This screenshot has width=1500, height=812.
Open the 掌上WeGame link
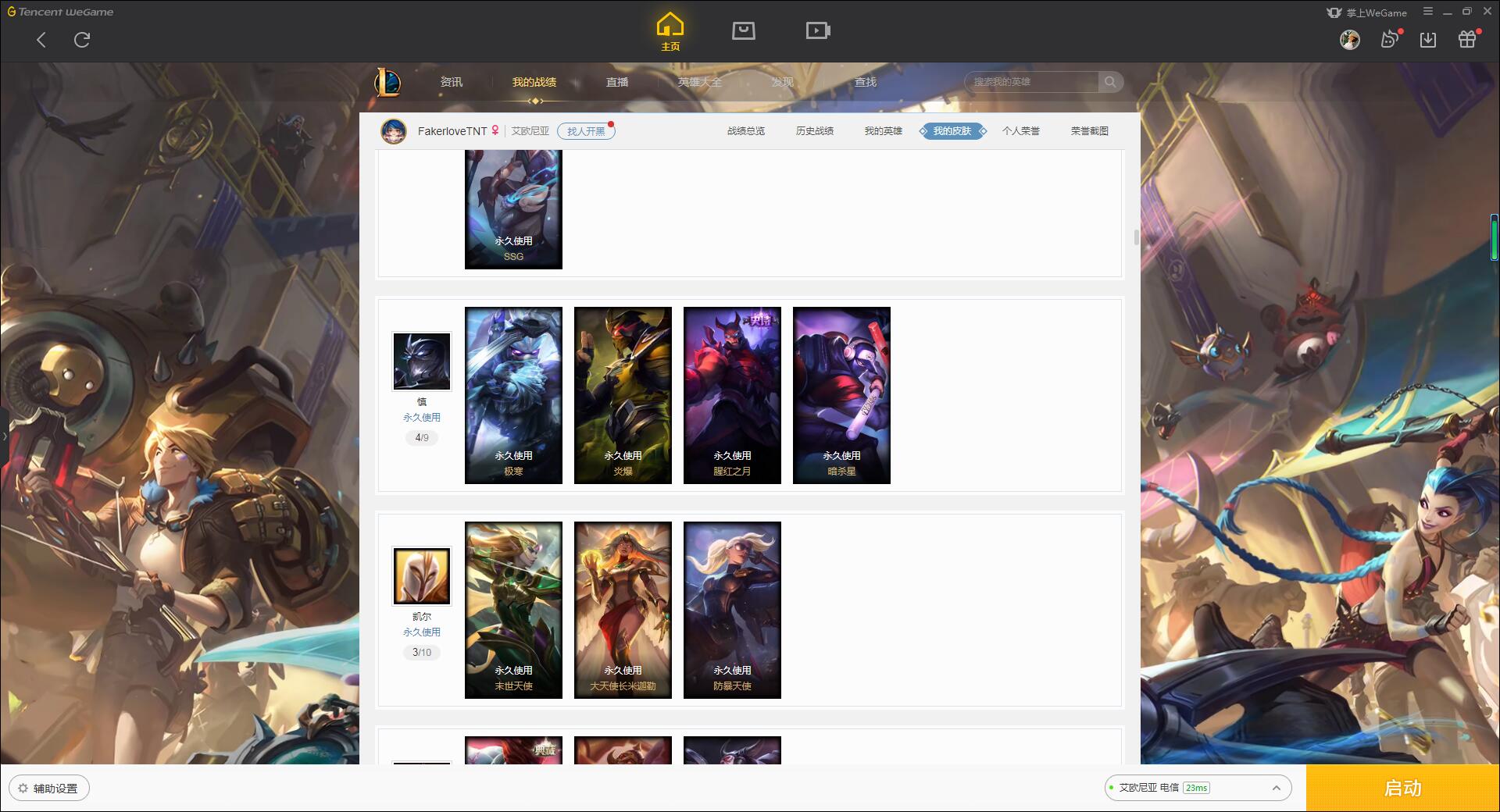[1366, 12]
